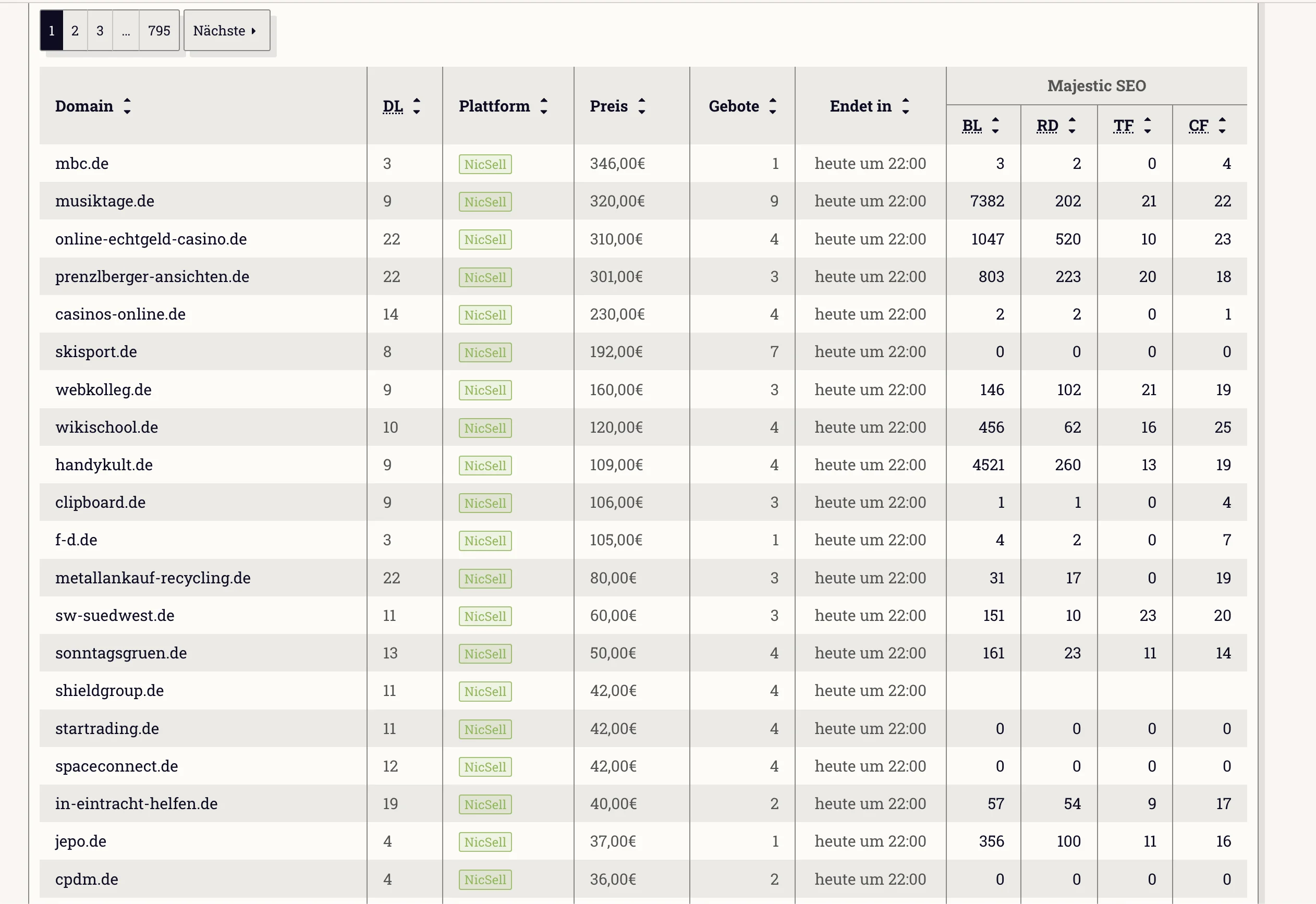The height and width of the screenshot is (904, 1316).
Task: Open prenzlberger-ansichten.de domain
Action: click(152, 276)
